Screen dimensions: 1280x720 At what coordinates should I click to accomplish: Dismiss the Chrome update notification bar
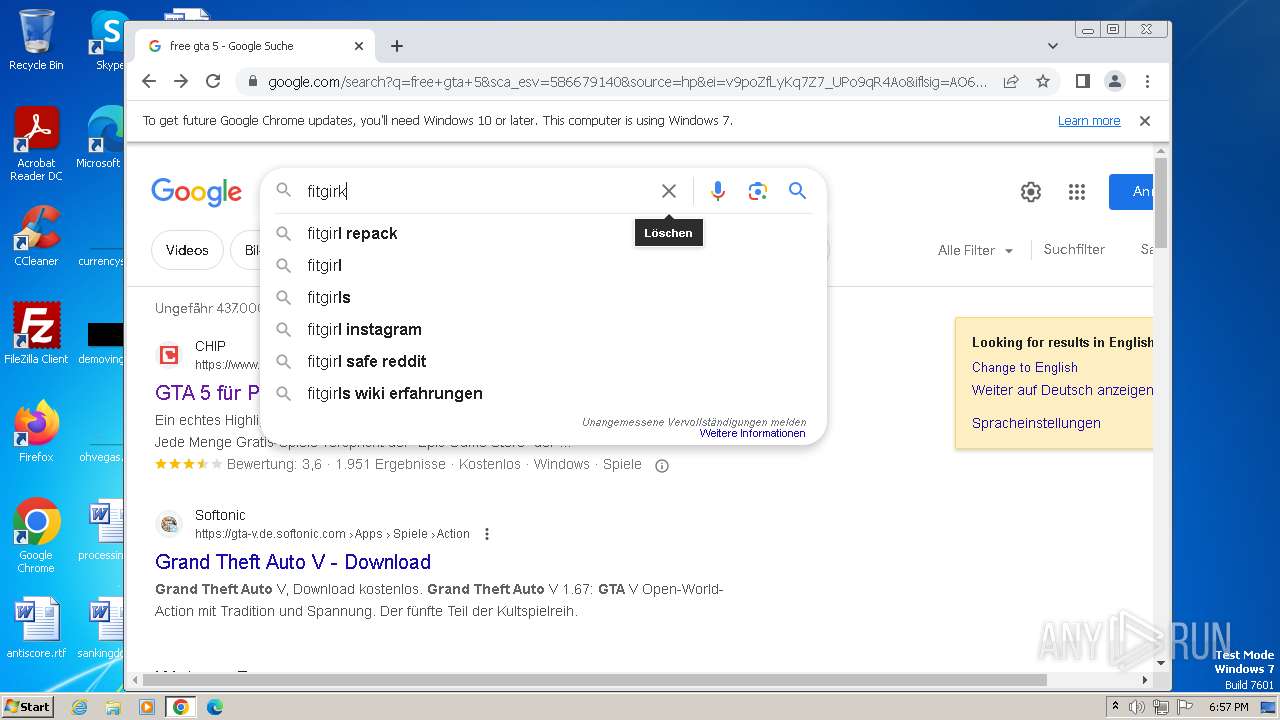(1145, 121)
